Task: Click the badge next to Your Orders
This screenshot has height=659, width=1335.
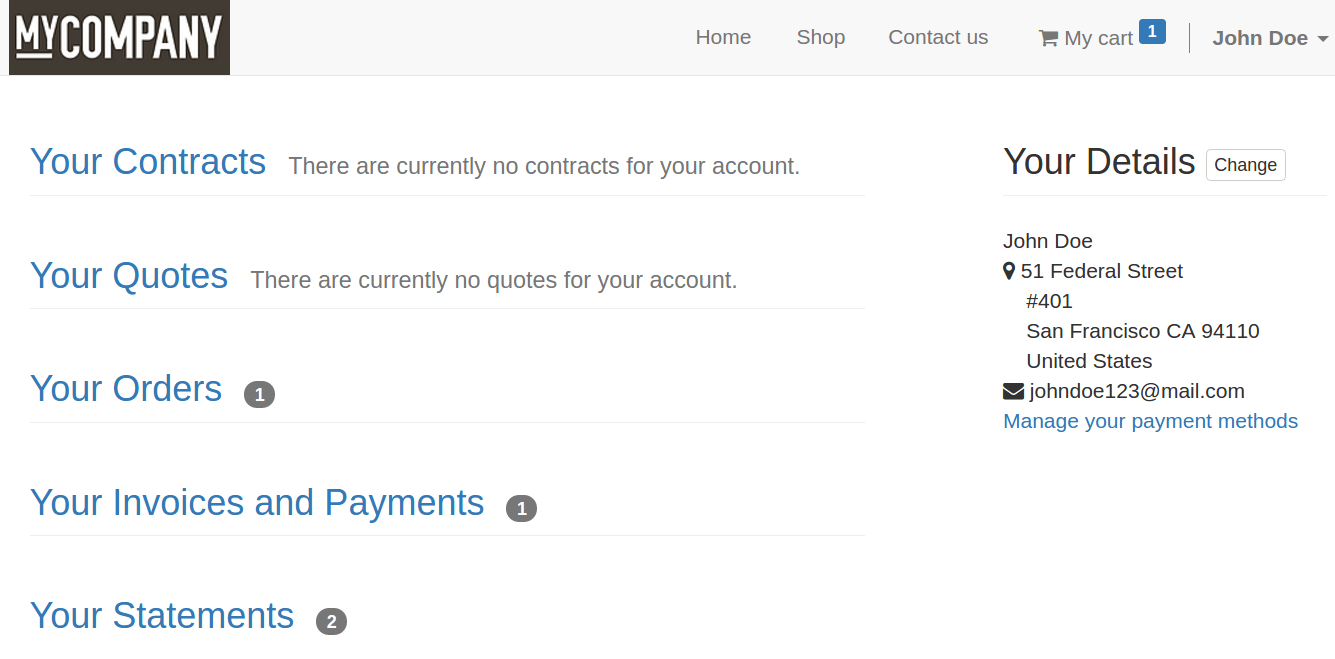Action: point(259,394)
